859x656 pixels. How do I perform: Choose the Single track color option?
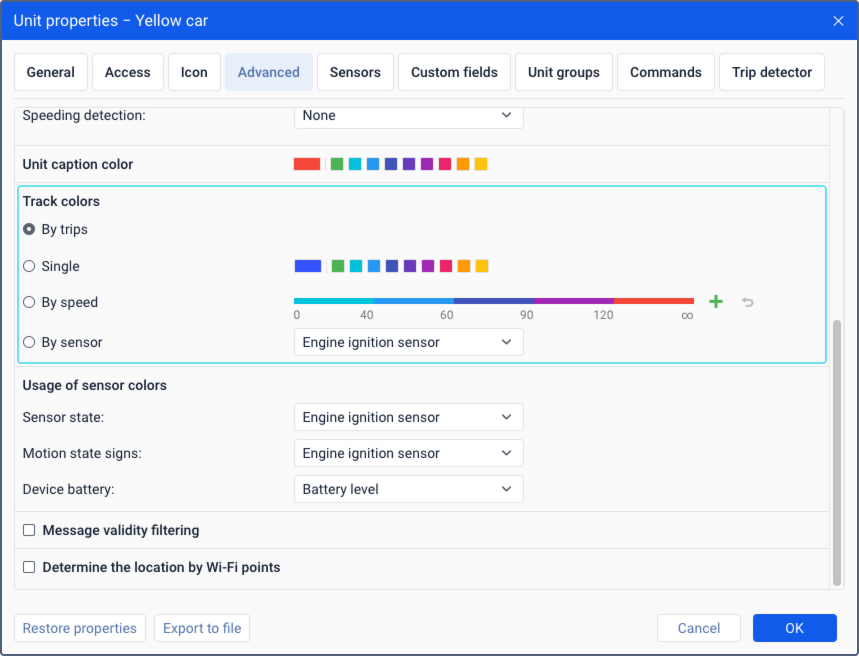click(x=29, y=266)
